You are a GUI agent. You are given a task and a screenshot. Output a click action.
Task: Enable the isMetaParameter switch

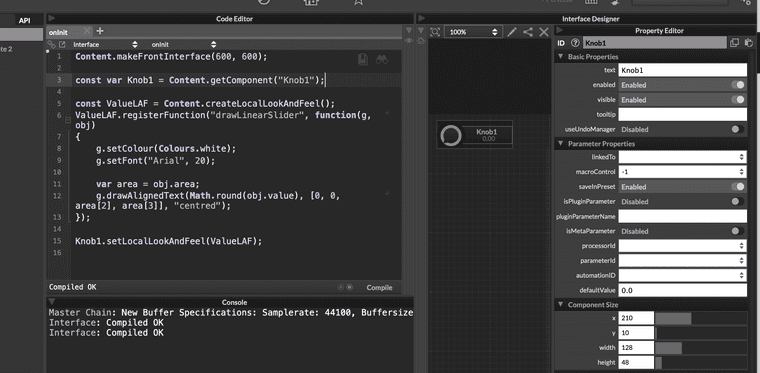tap(738, 231)
